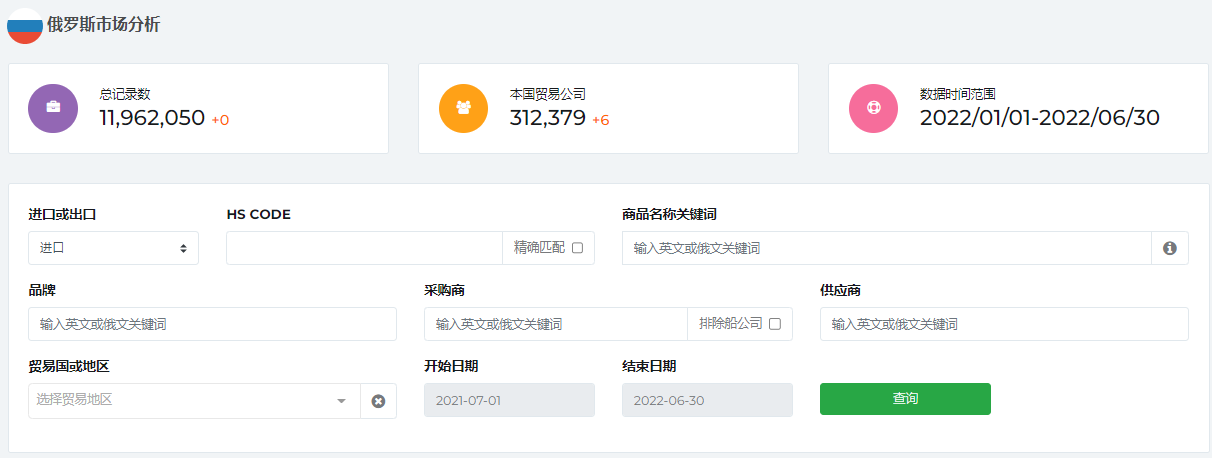Image resolution: width=1212 pixels, height=458 pixels.
Task: Open the product keyword info icon
Action: tap(1170, 248)
